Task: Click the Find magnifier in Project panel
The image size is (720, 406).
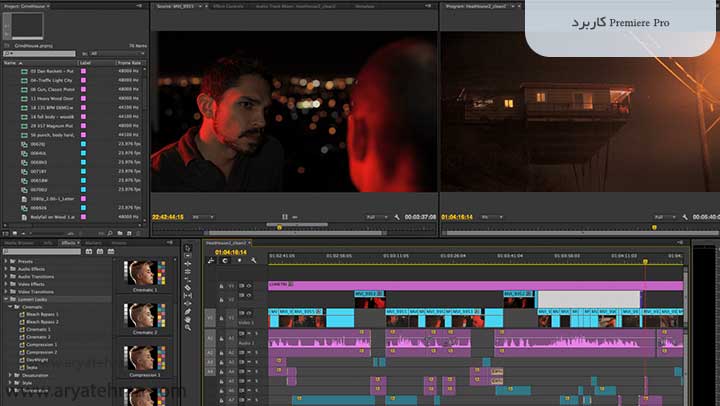Action: 110,233
